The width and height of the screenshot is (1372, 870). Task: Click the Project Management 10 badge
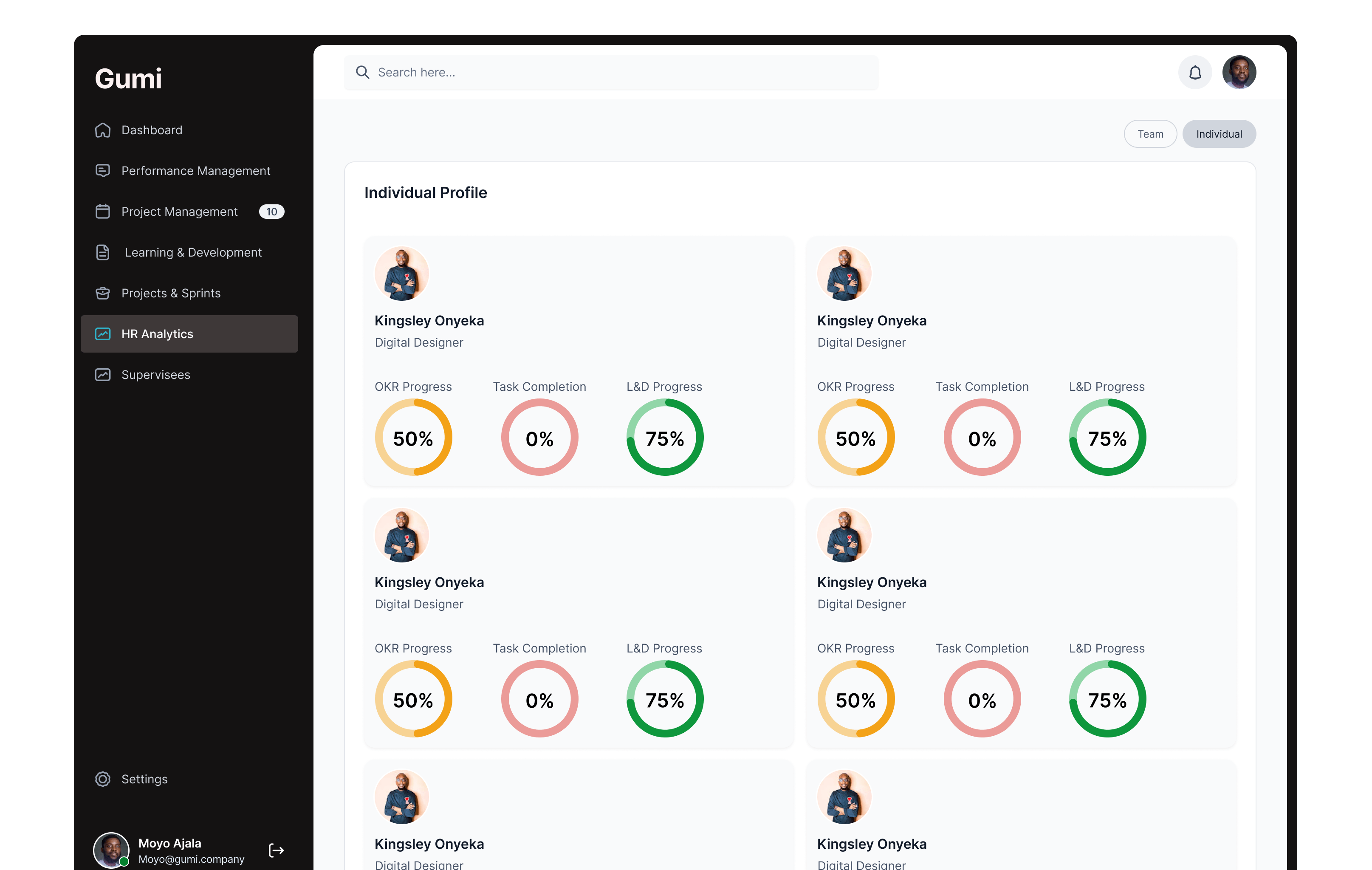tap(271, 212)
